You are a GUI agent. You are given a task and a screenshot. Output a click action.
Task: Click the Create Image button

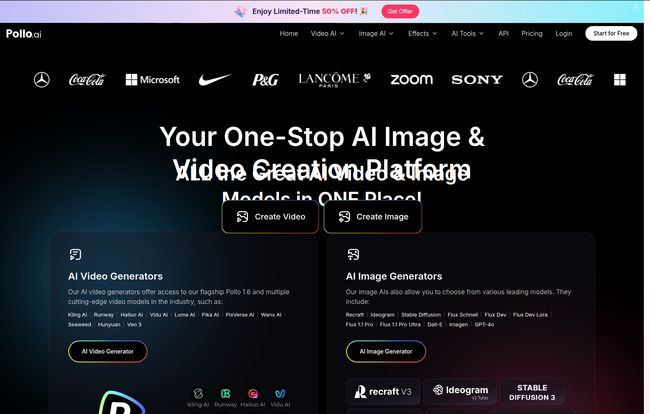373,217
